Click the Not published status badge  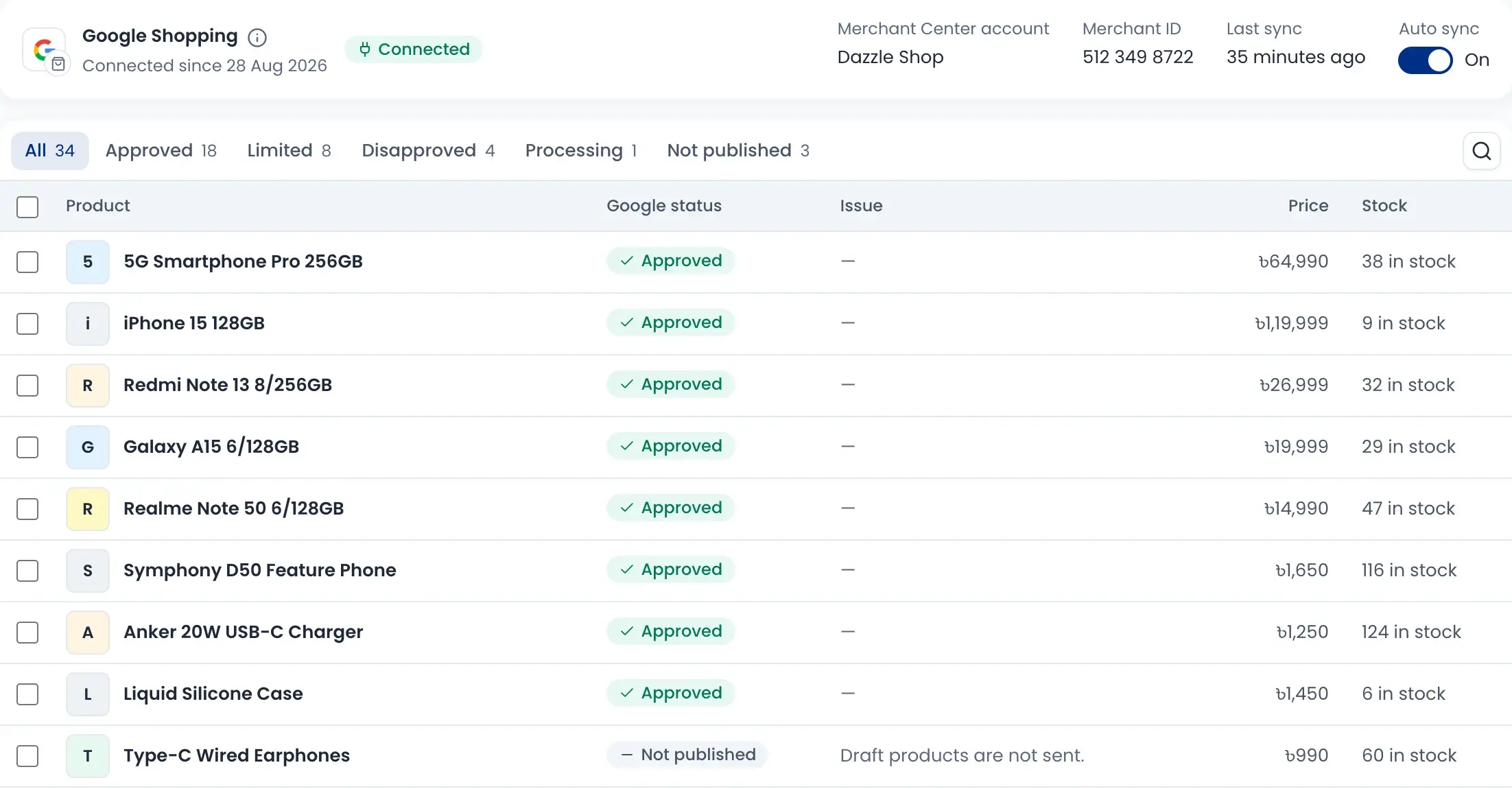point(687,755)
